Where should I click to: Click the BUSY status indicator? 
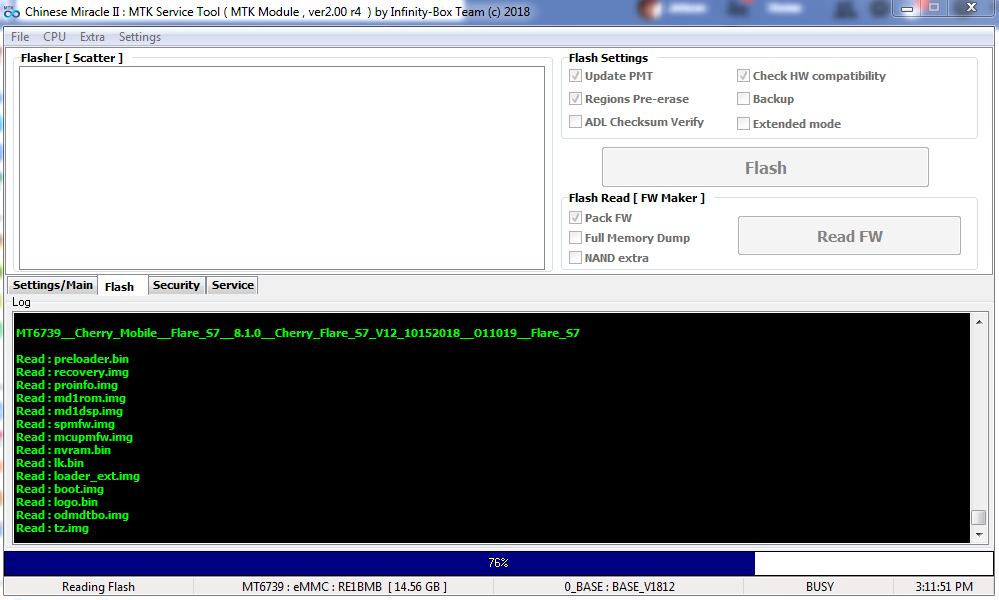click(x=819, y=587)
